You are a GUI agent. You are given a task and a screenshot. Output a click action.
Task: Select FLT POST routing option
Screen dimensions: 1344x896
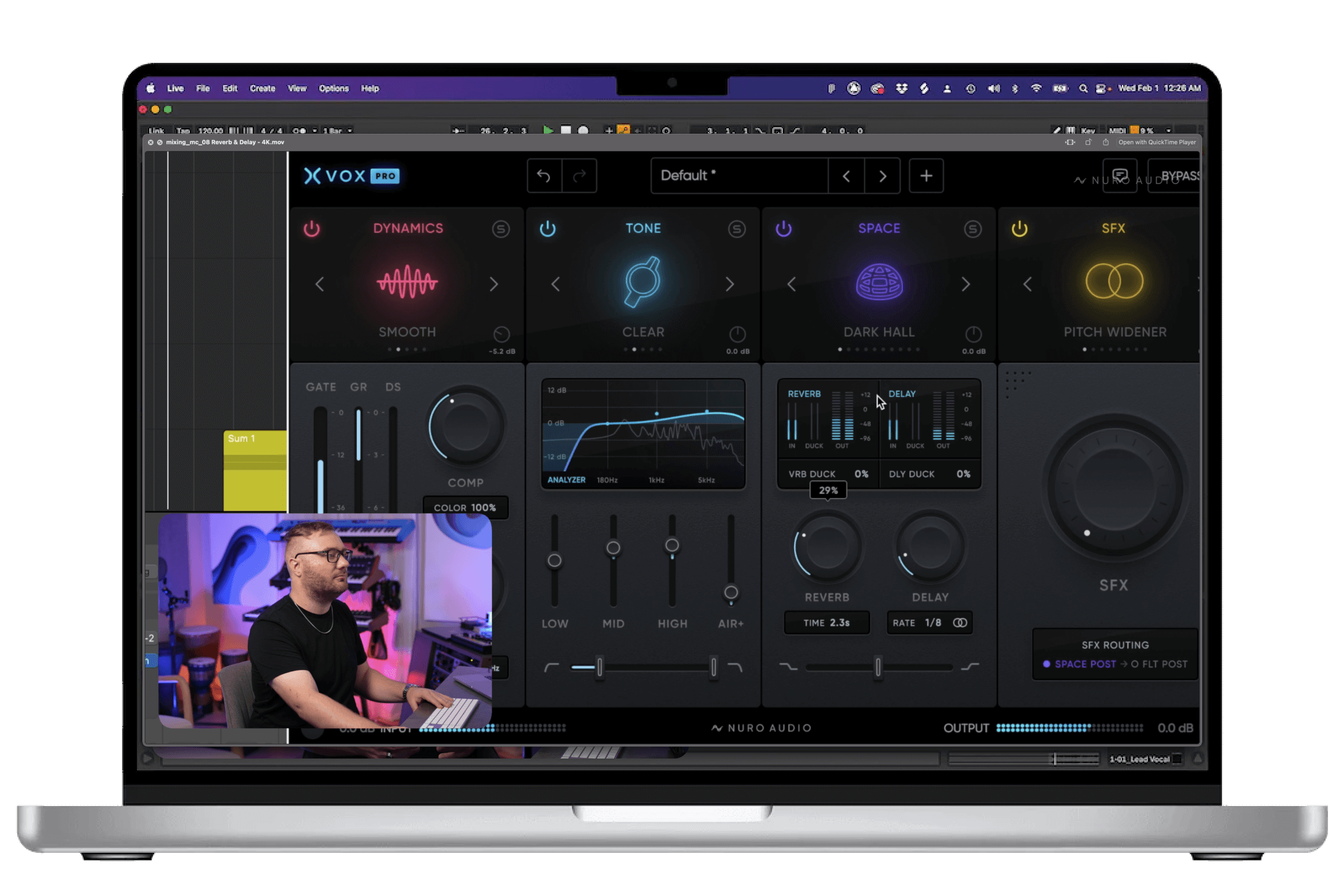tap(1159, 664)
